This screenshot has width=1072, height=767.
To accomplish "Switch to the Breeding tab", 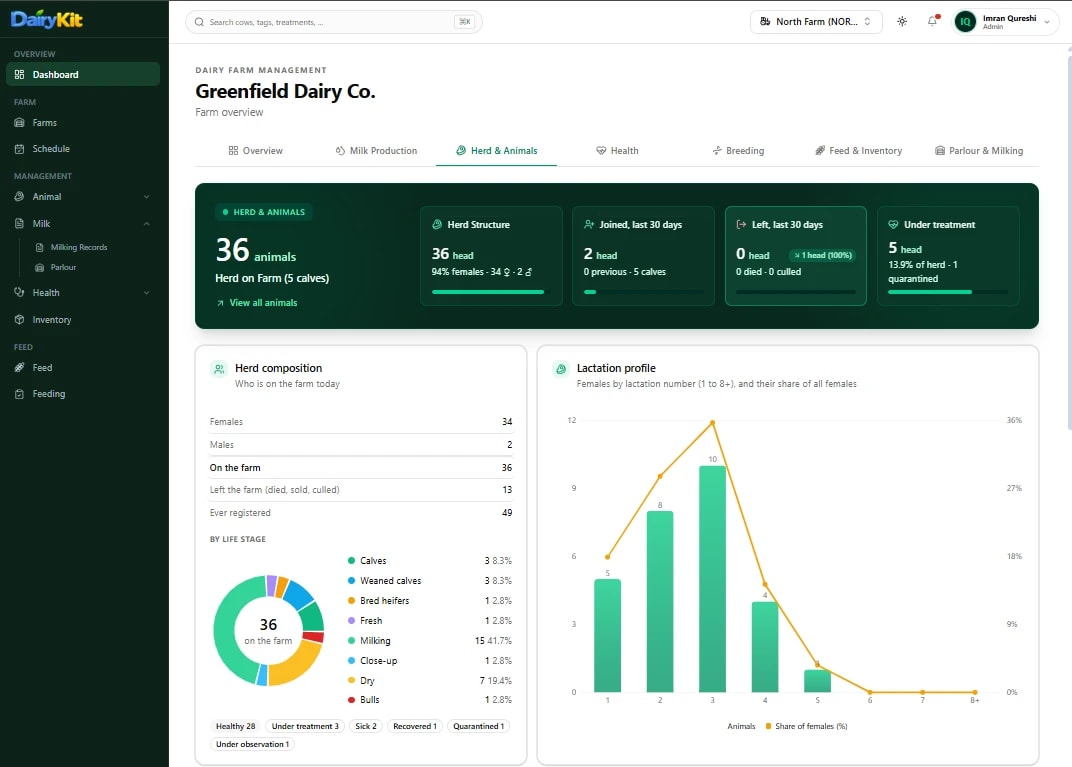I will 738,150.
